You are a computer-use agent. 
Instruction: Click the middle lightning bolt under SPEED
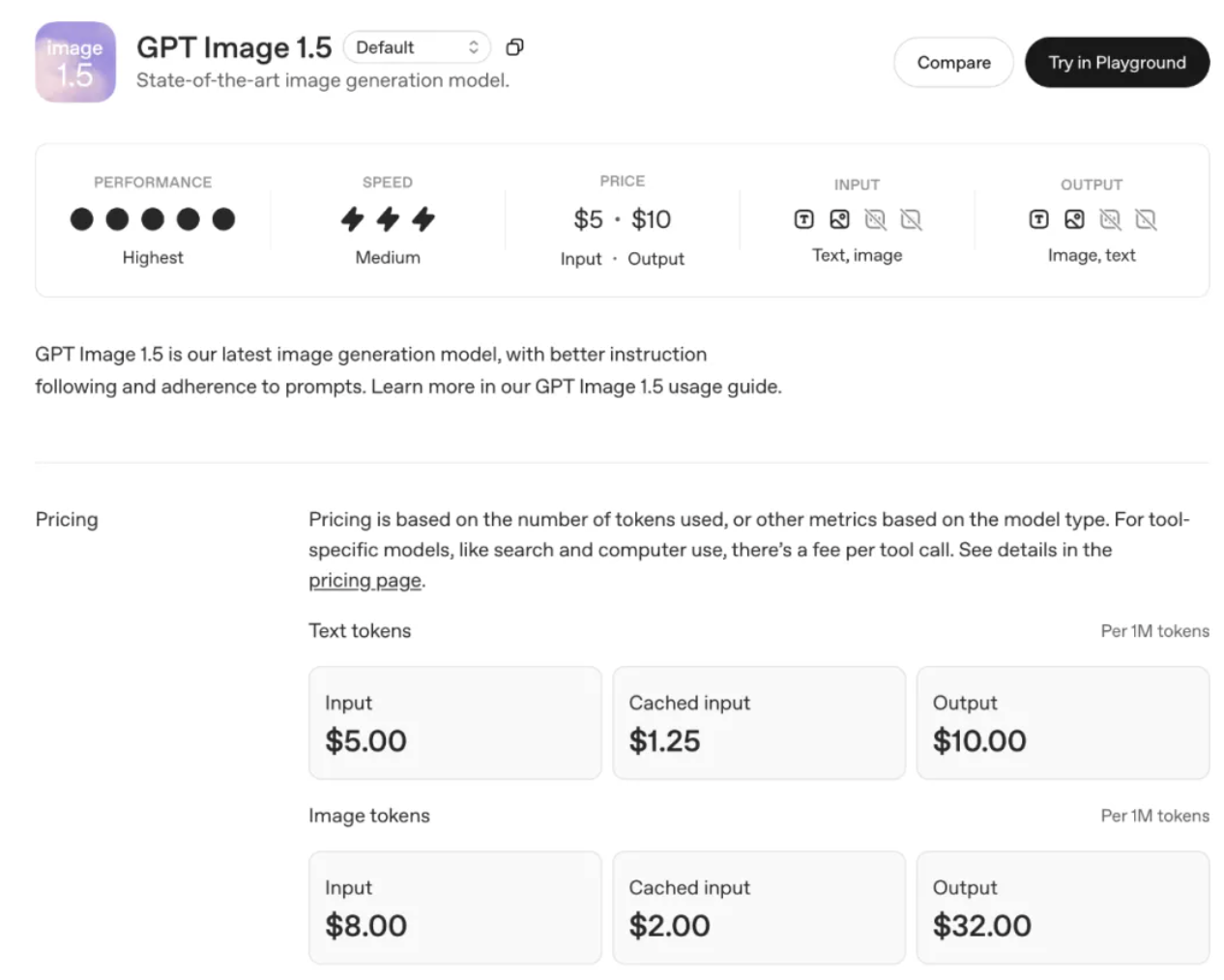(x=388, y=219)
